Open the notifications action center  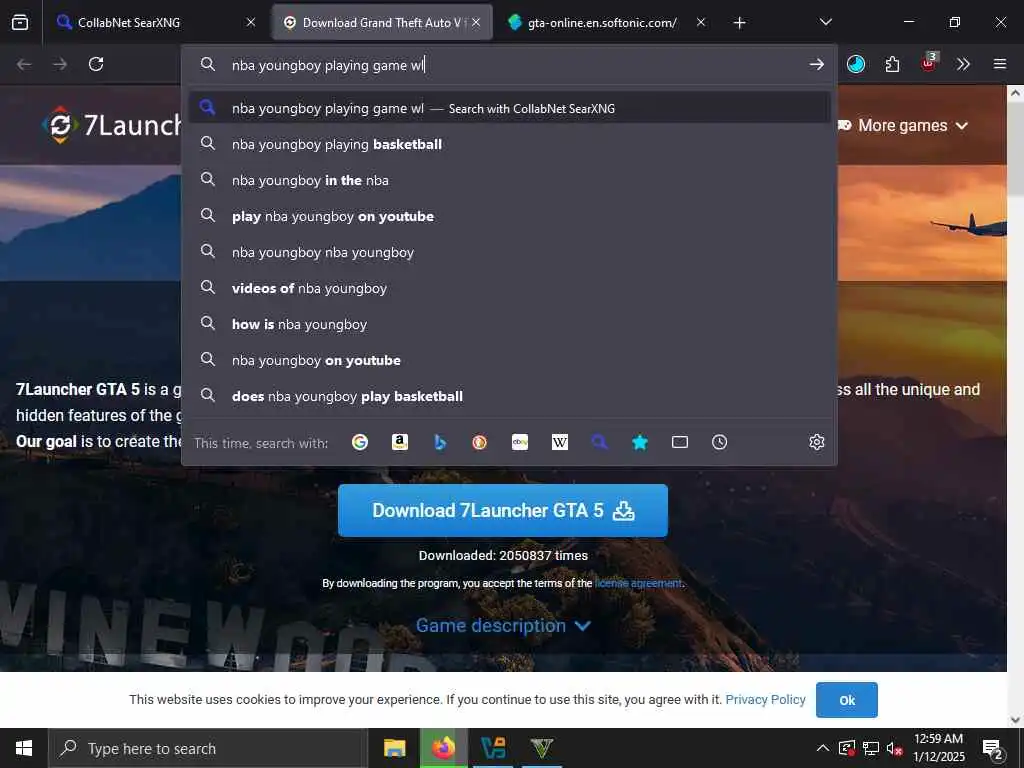pos(993,748)
